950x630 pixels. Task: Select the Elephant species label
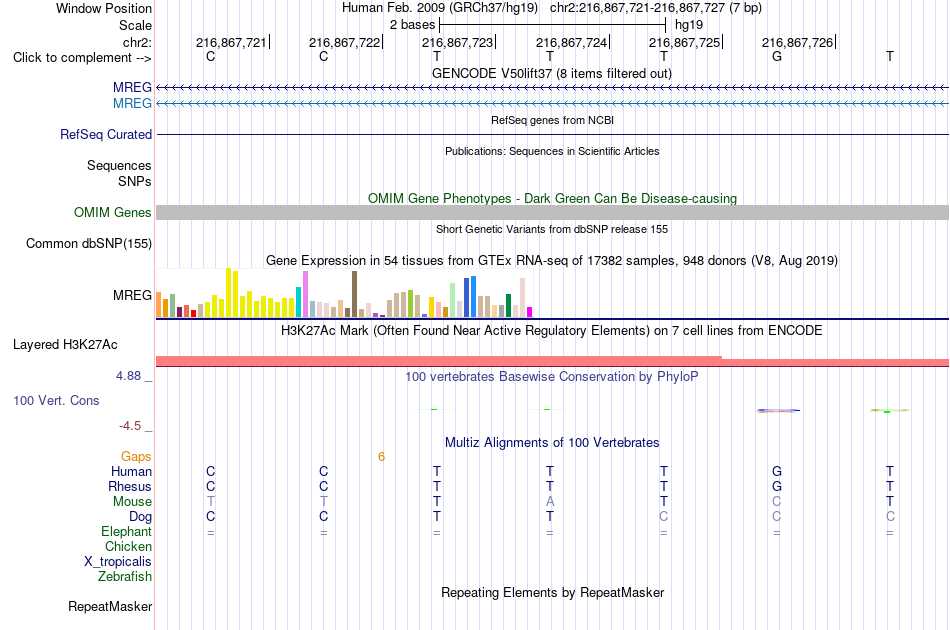[126, 531]
